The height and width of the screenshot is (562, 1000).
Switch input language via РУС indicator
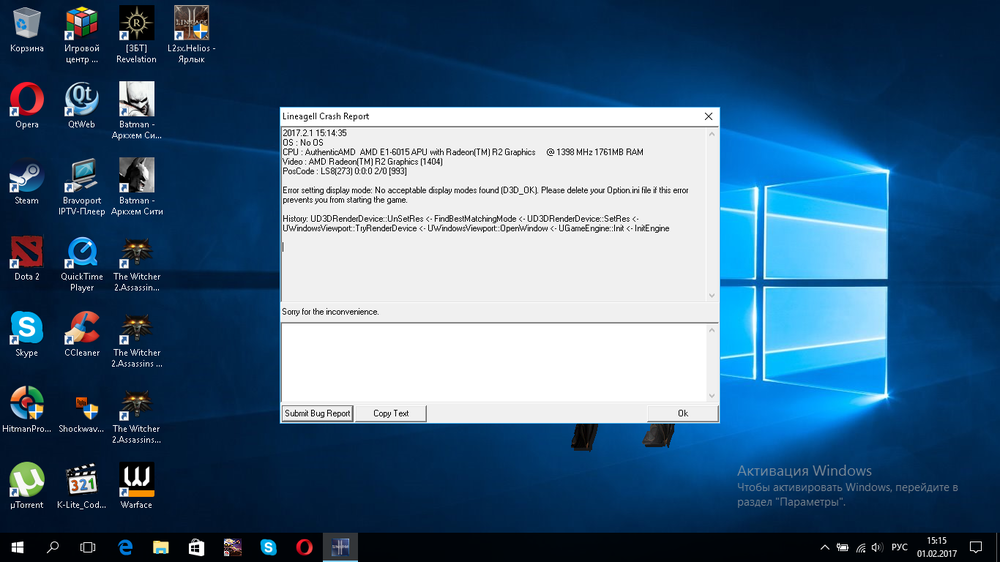coord(899,547)
